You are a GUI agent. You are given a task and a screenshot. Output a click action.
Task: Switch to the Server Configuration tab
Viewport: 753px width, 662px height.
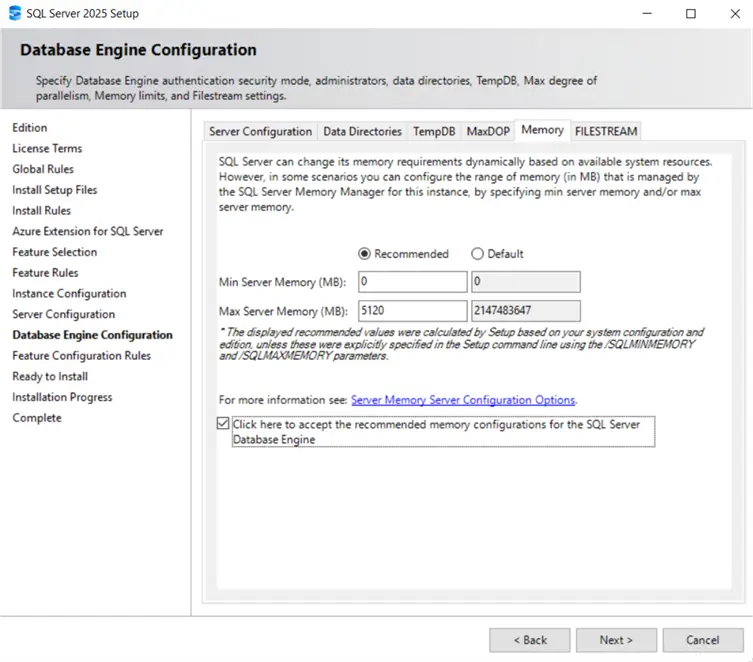click(260, 132)
